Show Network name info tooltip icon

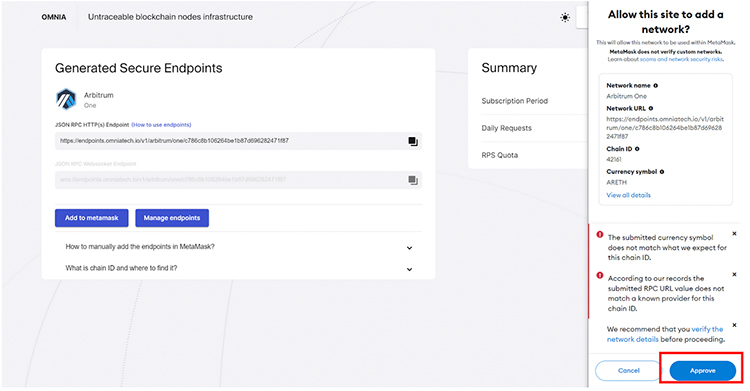coord(655,86)
